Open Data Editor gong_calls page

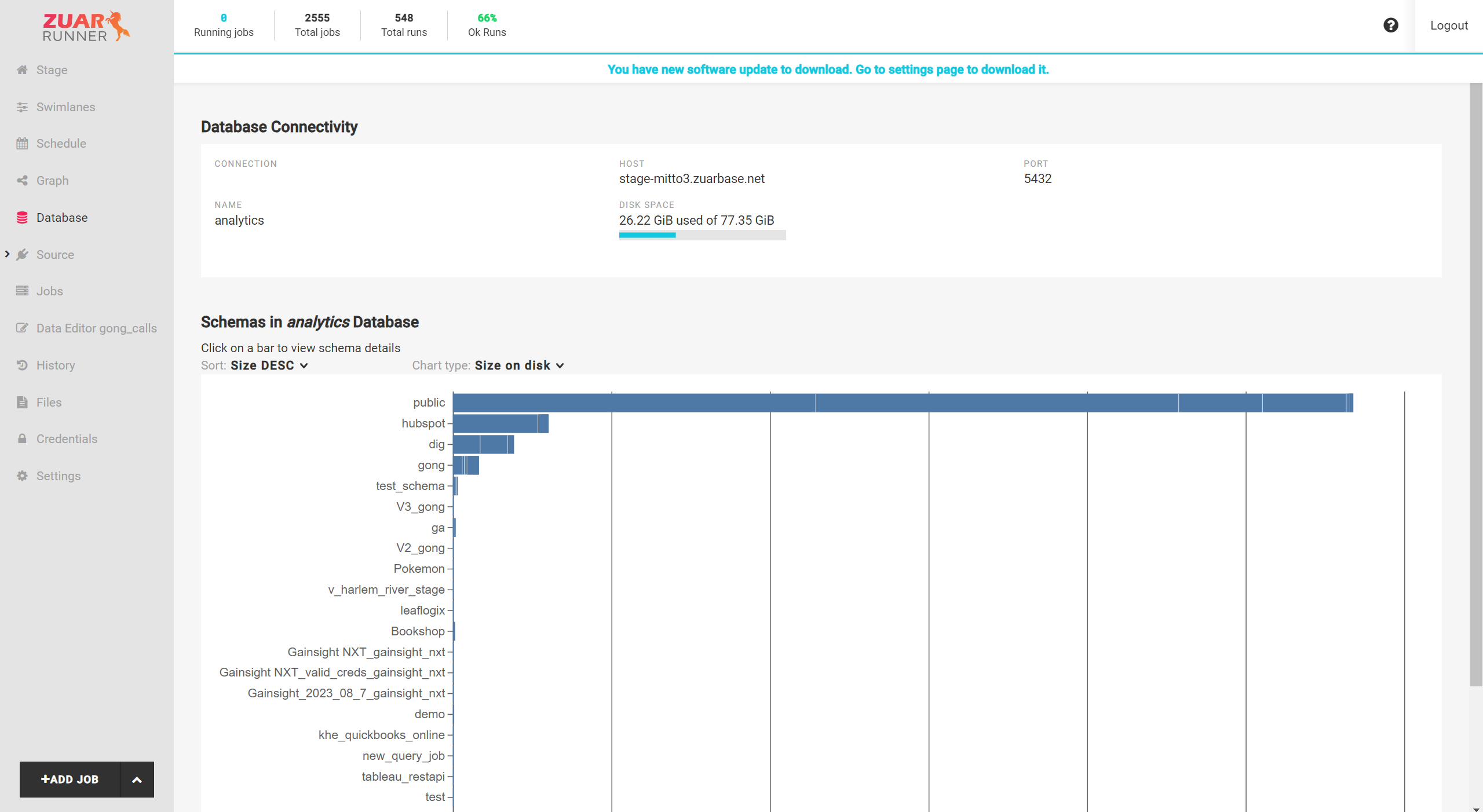[96, 328]
